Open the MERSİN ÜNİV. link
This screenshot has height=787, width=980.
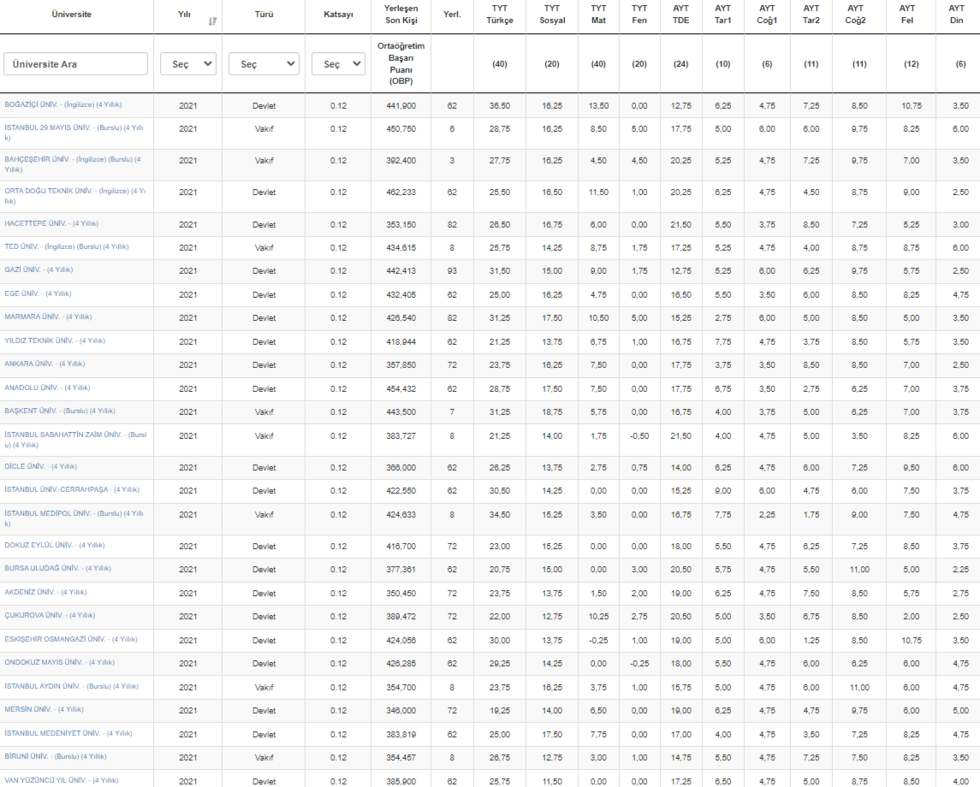point(44,709)
